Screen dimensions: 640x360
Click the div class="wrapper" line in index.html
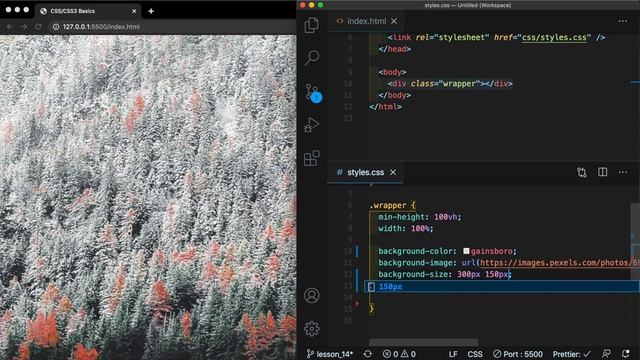[x=449, y=84]
